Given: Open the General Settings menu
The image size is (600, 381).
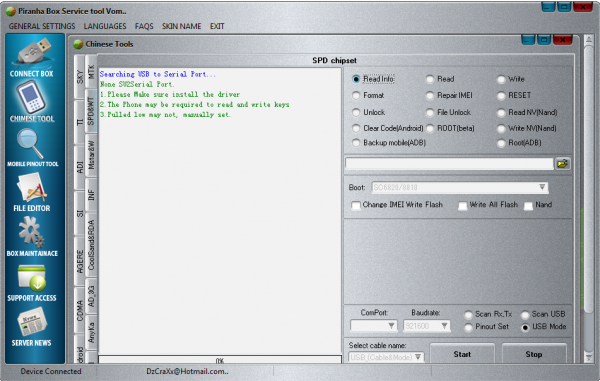Looking at the screenshot, I should click(42, 26).
